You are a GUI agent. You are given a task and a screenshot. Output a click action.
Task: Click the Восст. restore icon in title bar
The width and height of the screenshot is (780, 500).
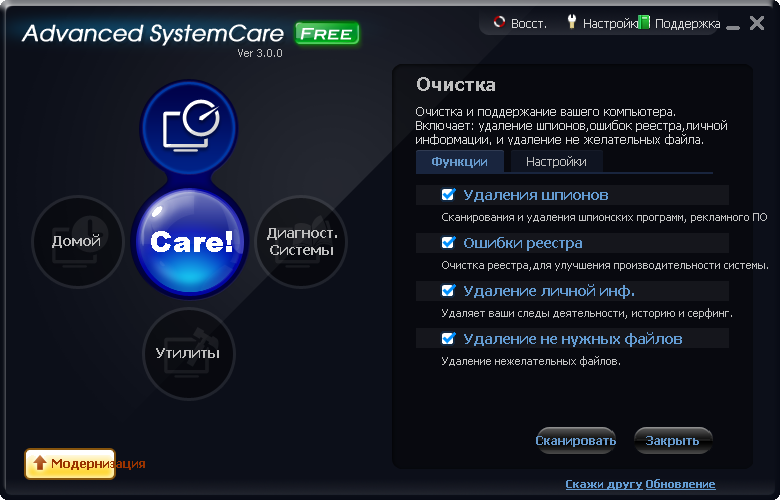click(x=500, y=23)
